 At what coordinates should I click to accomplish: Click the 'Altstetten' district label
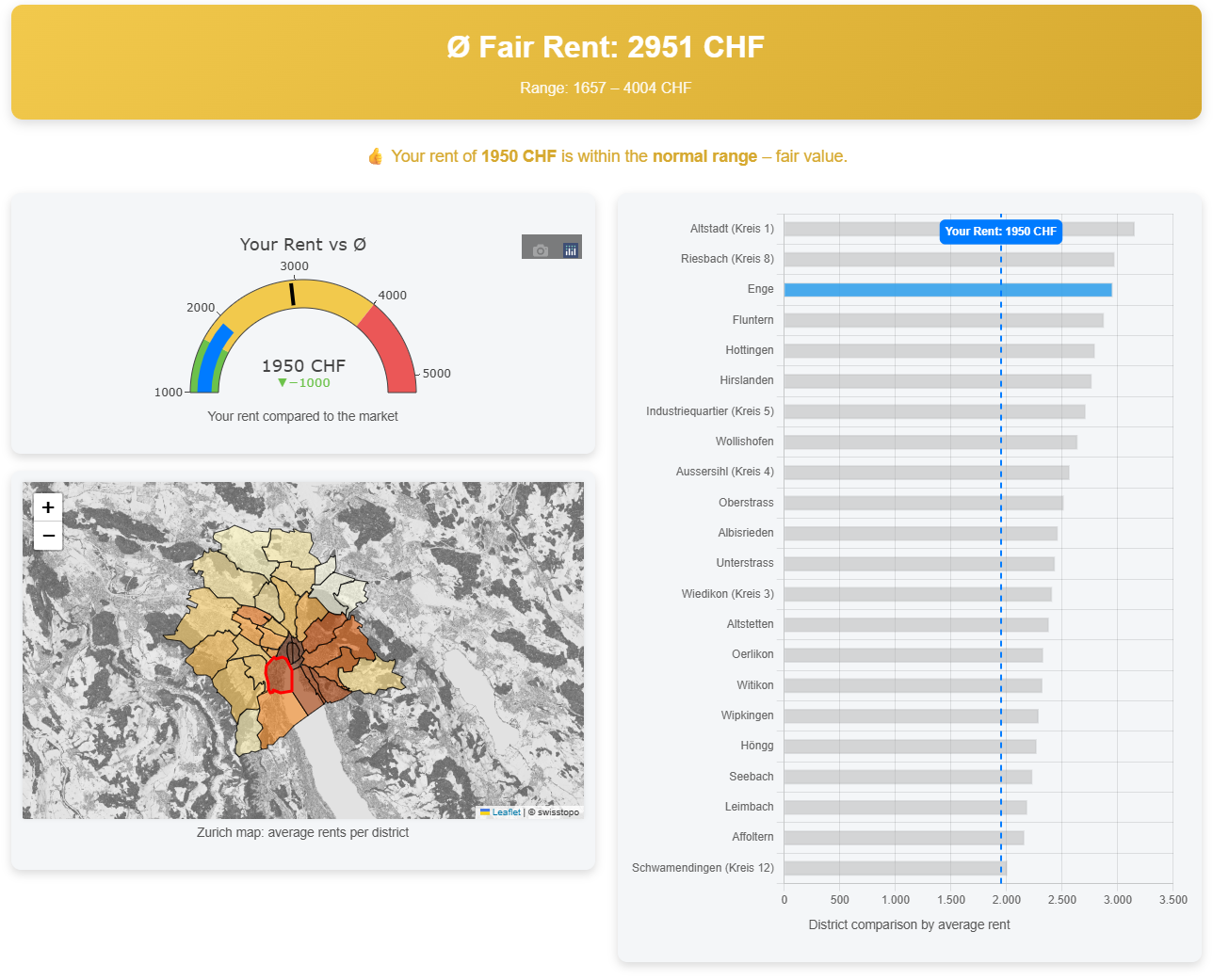click(750, 624)
